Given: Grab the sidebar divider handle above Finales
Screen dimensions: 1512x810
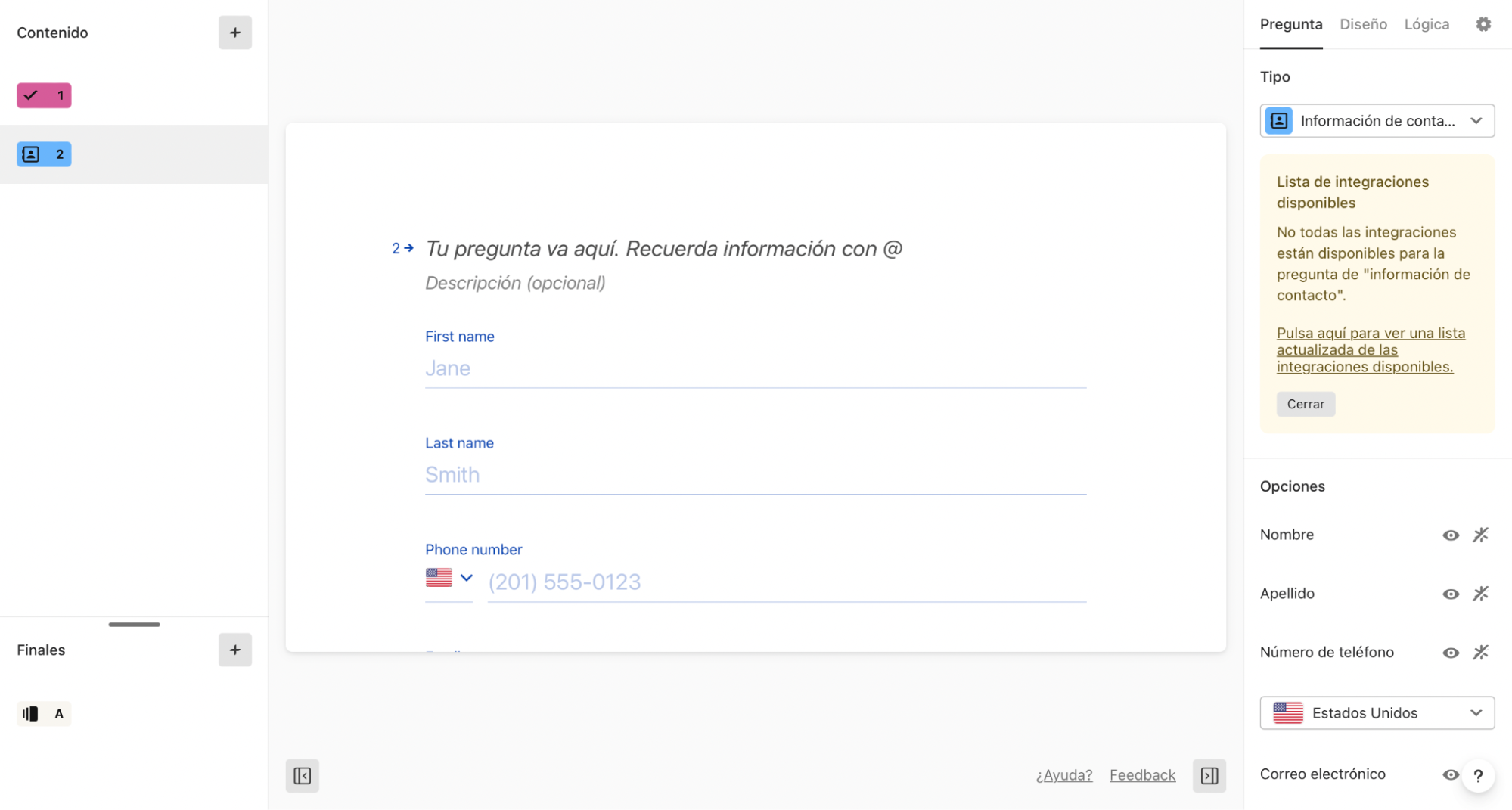Looking at the screenshot, I should coord(134,624).
